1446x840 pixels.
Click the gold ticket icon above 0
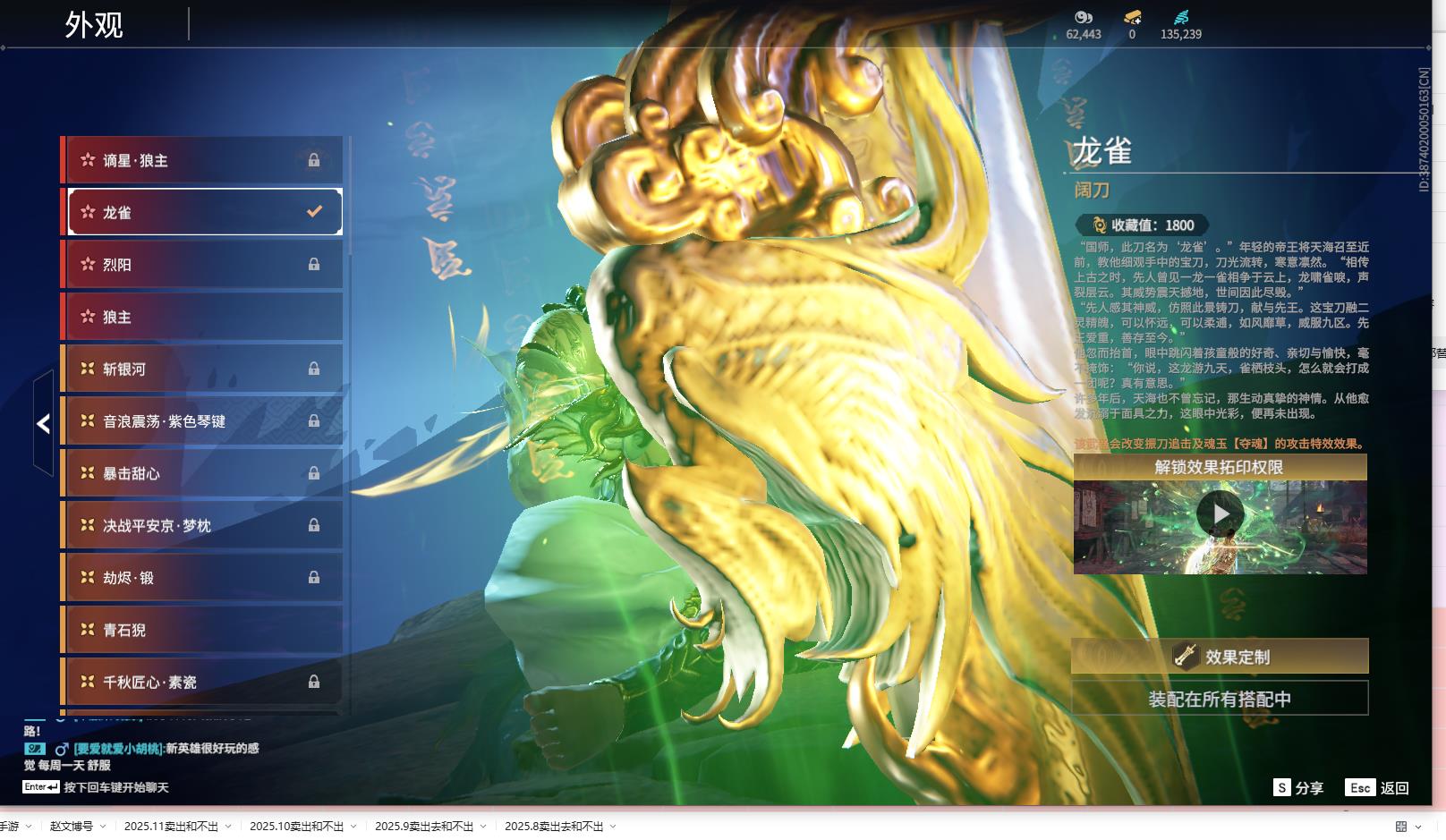coord(1132,17)
